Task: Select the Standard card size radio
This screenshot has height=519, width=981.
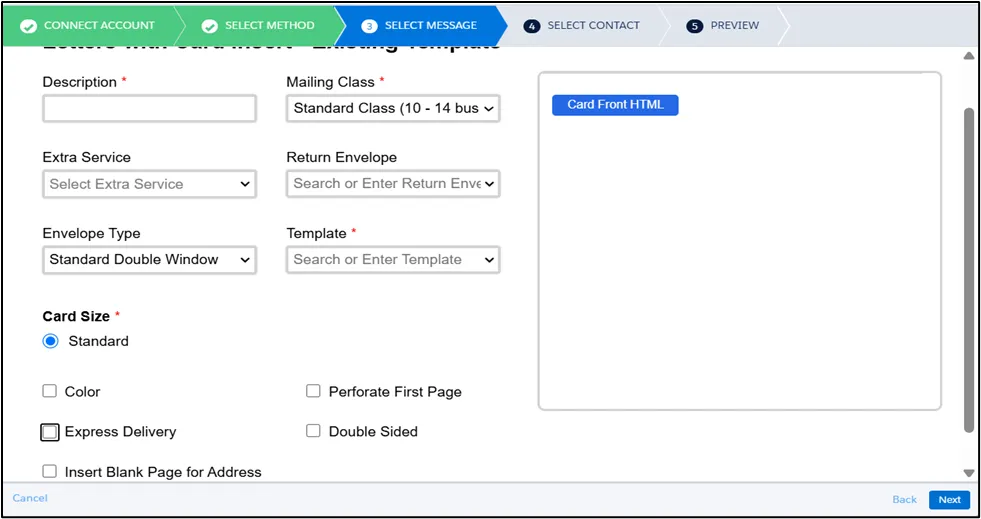Action: tap(50, 341)
